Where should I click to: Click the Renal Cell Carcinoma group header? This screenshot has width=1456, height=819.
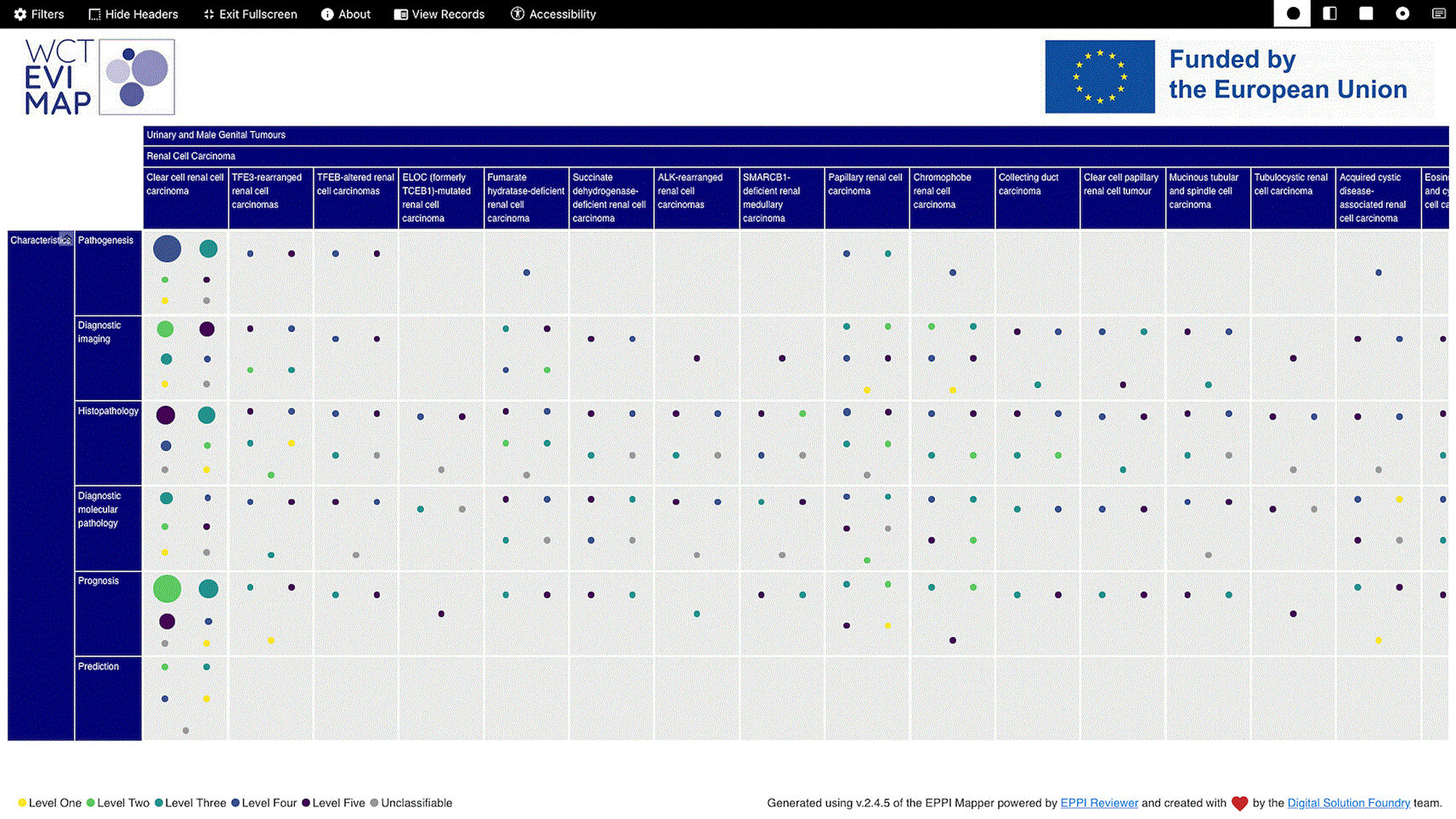click(x=796, y=156)
